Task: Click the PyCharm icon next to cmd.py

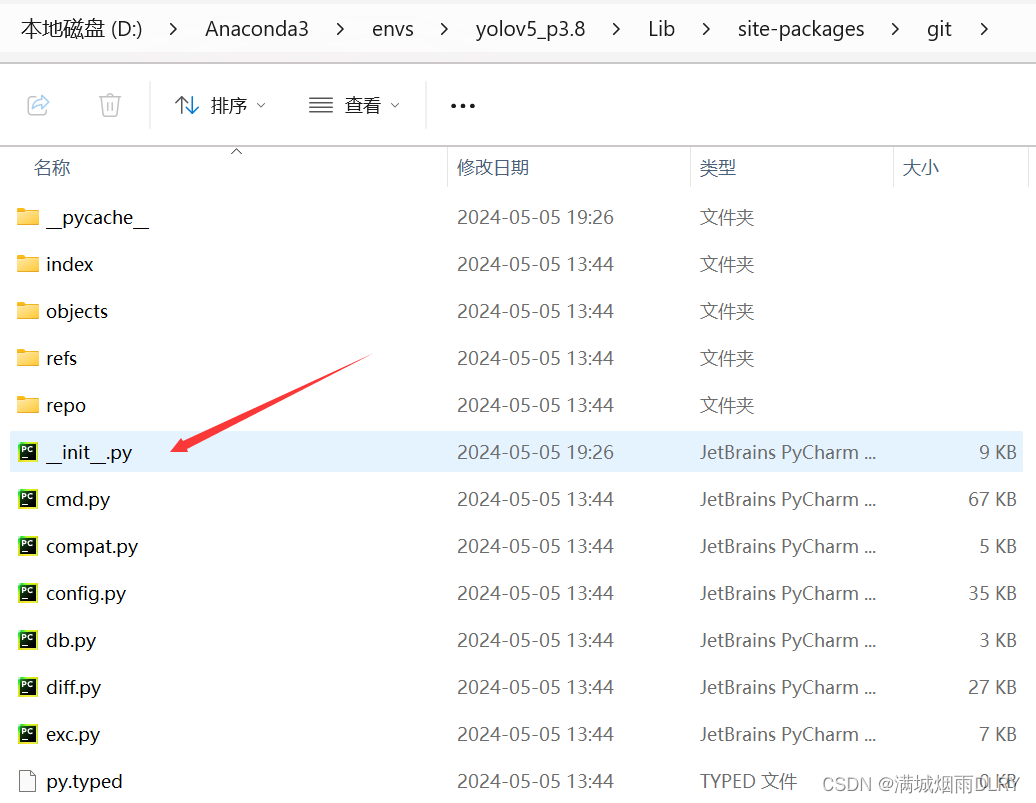Action: point(27,498)
